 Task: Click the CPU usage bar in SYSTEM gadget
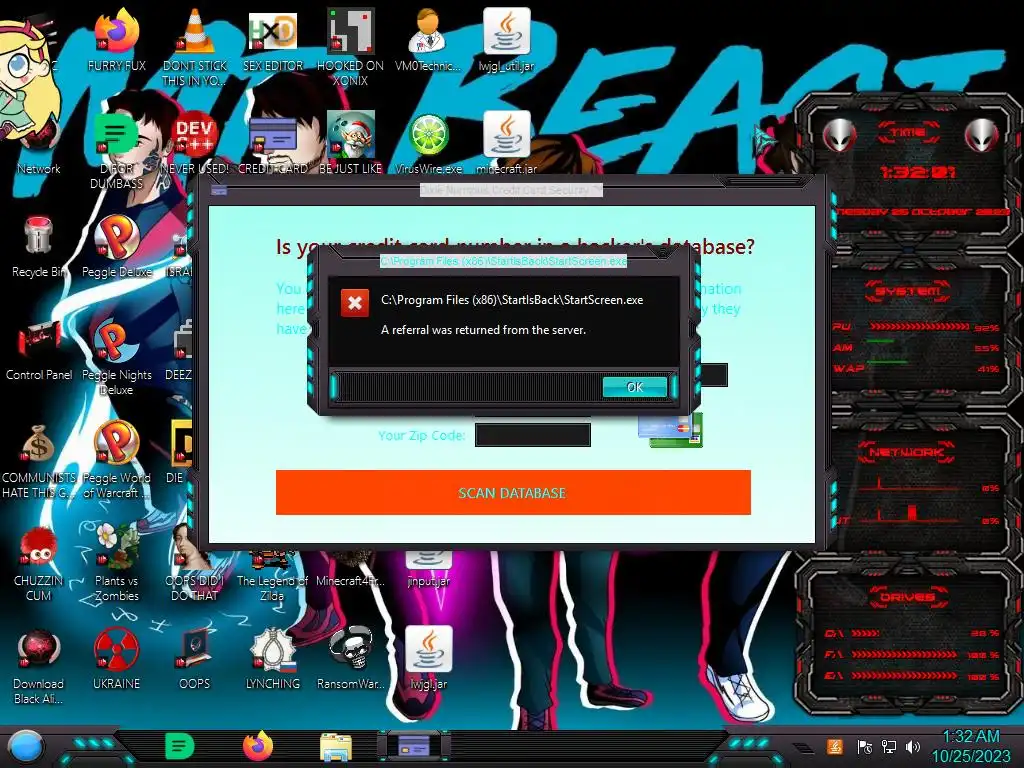click(x=920, y=327)
